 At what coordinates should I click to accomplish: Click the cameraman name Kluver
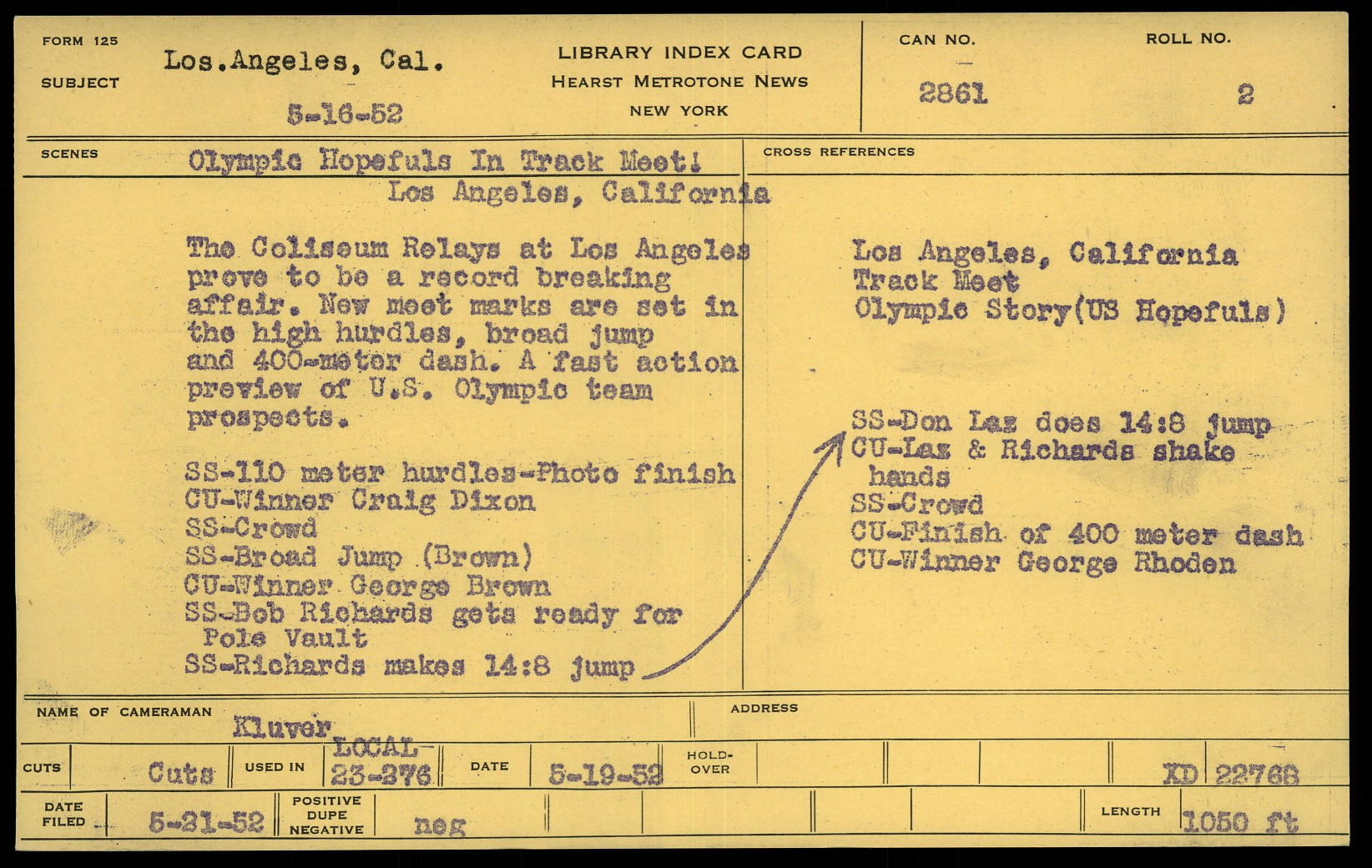point(283,727)
